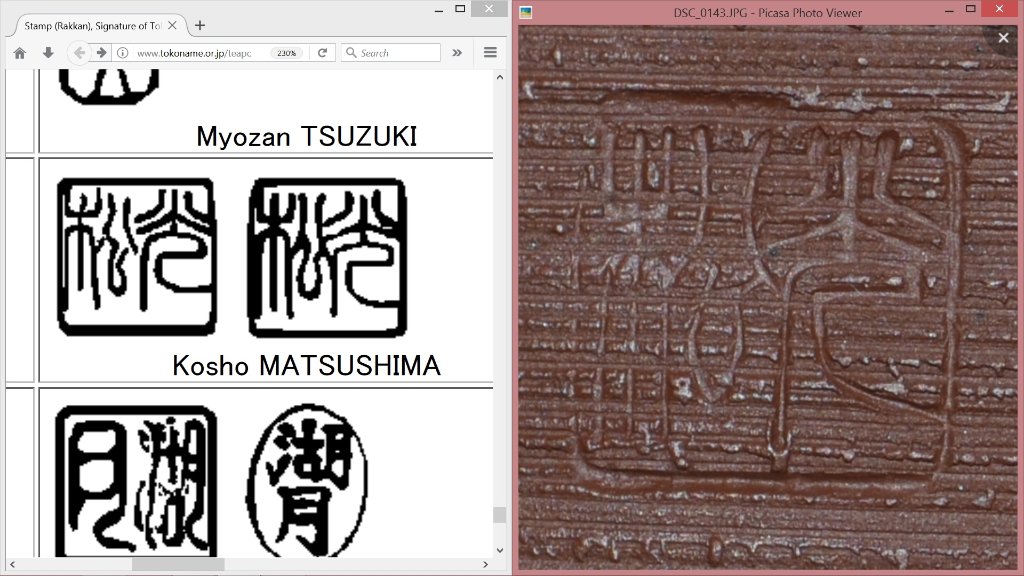Click the horizontal scrollbar thumb
Image resolution: width=1024 pixels, height=576 pixels.
[x=178, y=565]
